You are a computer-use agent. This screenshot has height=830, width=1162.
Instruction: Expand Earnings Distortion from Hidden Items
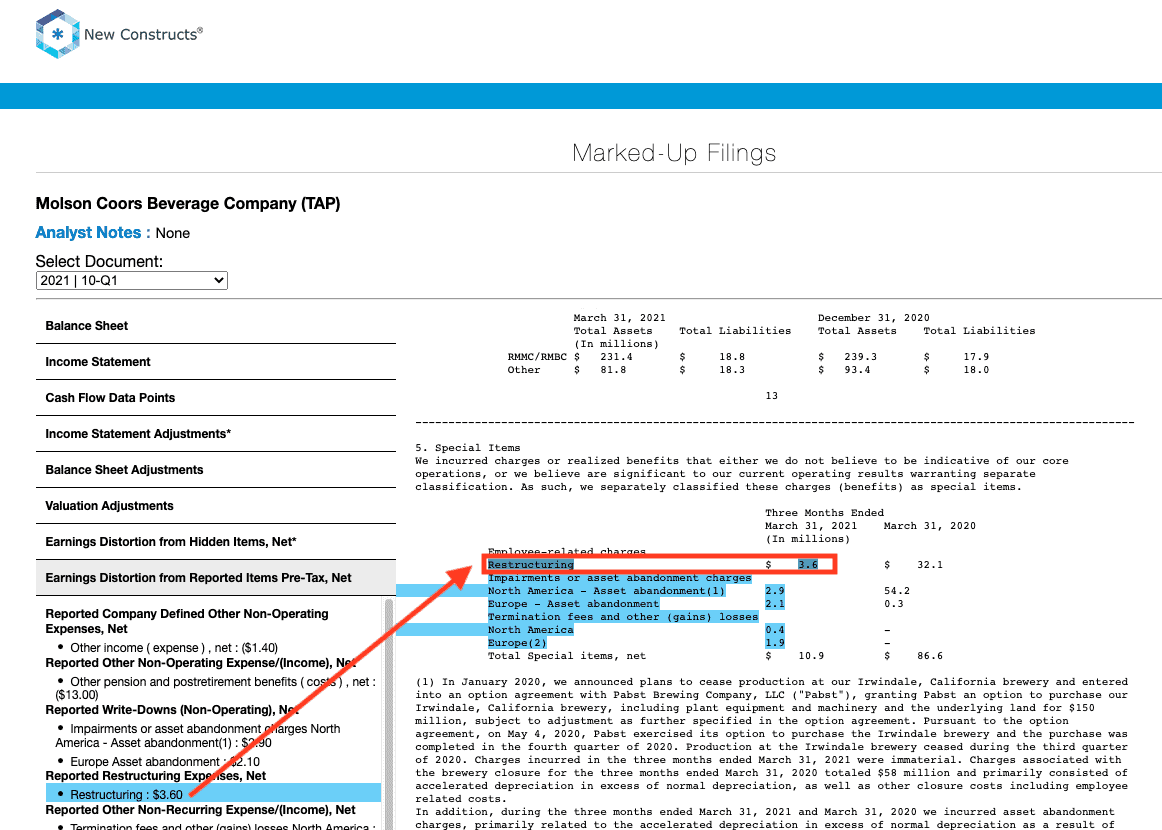click(216, 542)
